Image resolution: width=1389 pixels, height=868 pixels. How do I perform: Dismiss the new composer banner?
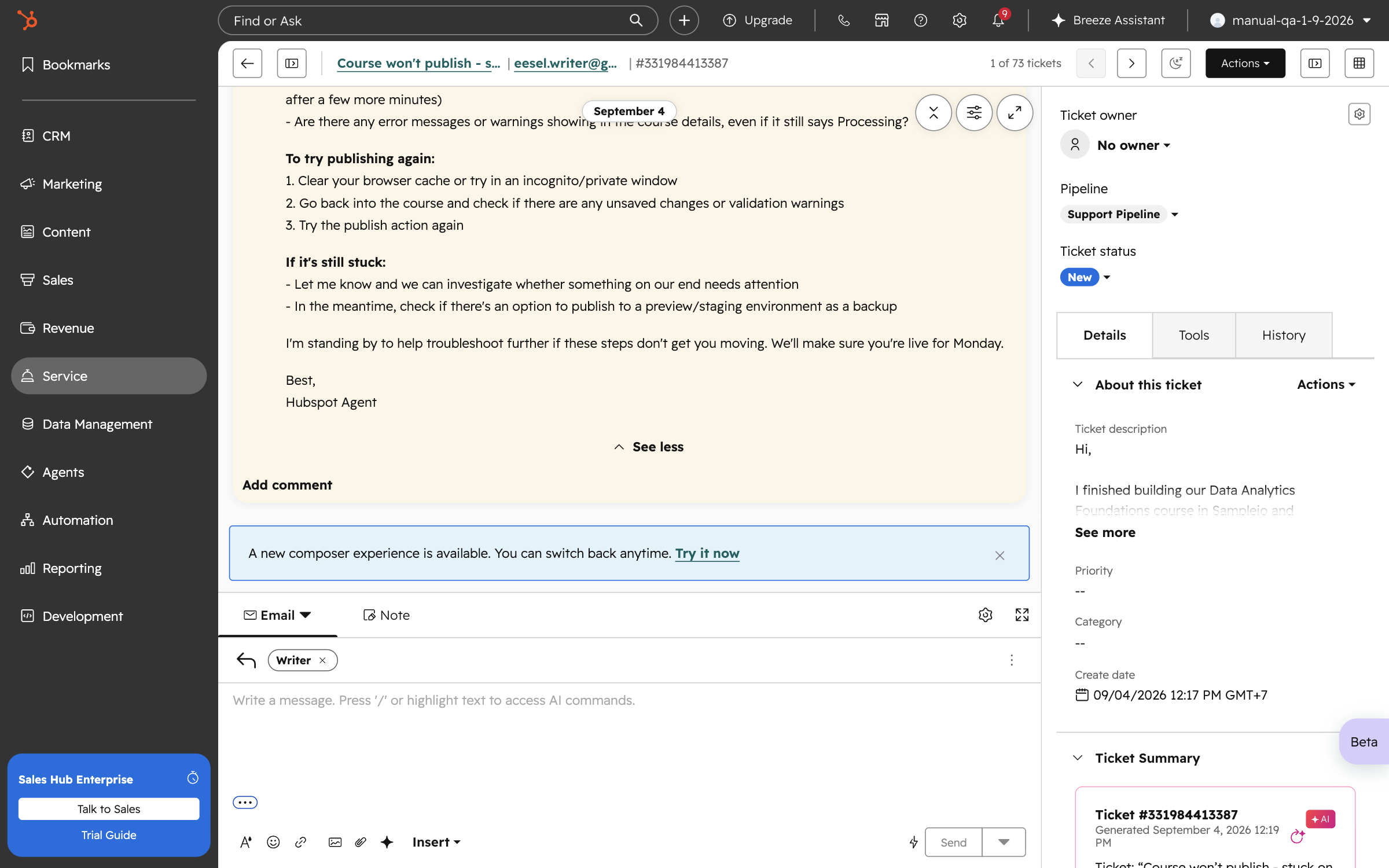click(1000, 556)
